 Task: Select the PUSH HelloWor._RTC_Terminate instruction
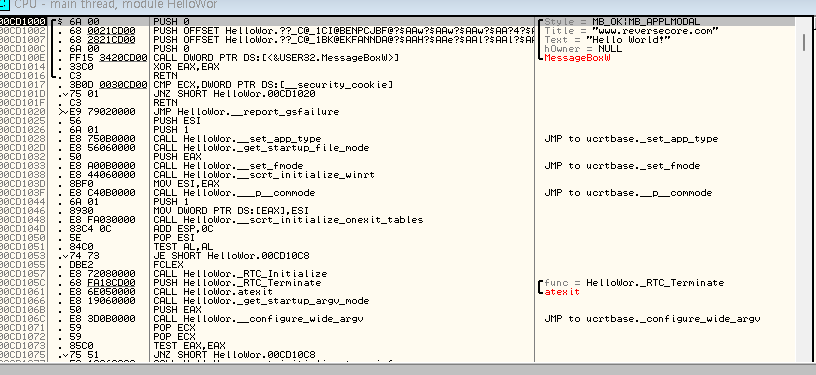pos(237,283)
